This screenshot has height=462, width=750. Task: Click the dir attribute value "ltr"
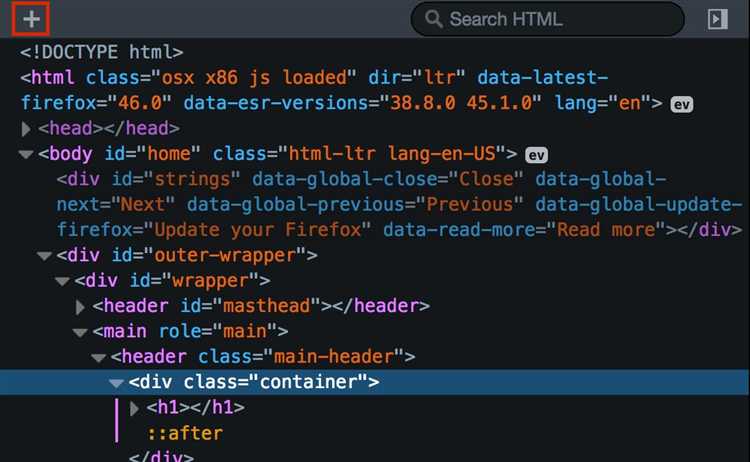pos(439,77)
